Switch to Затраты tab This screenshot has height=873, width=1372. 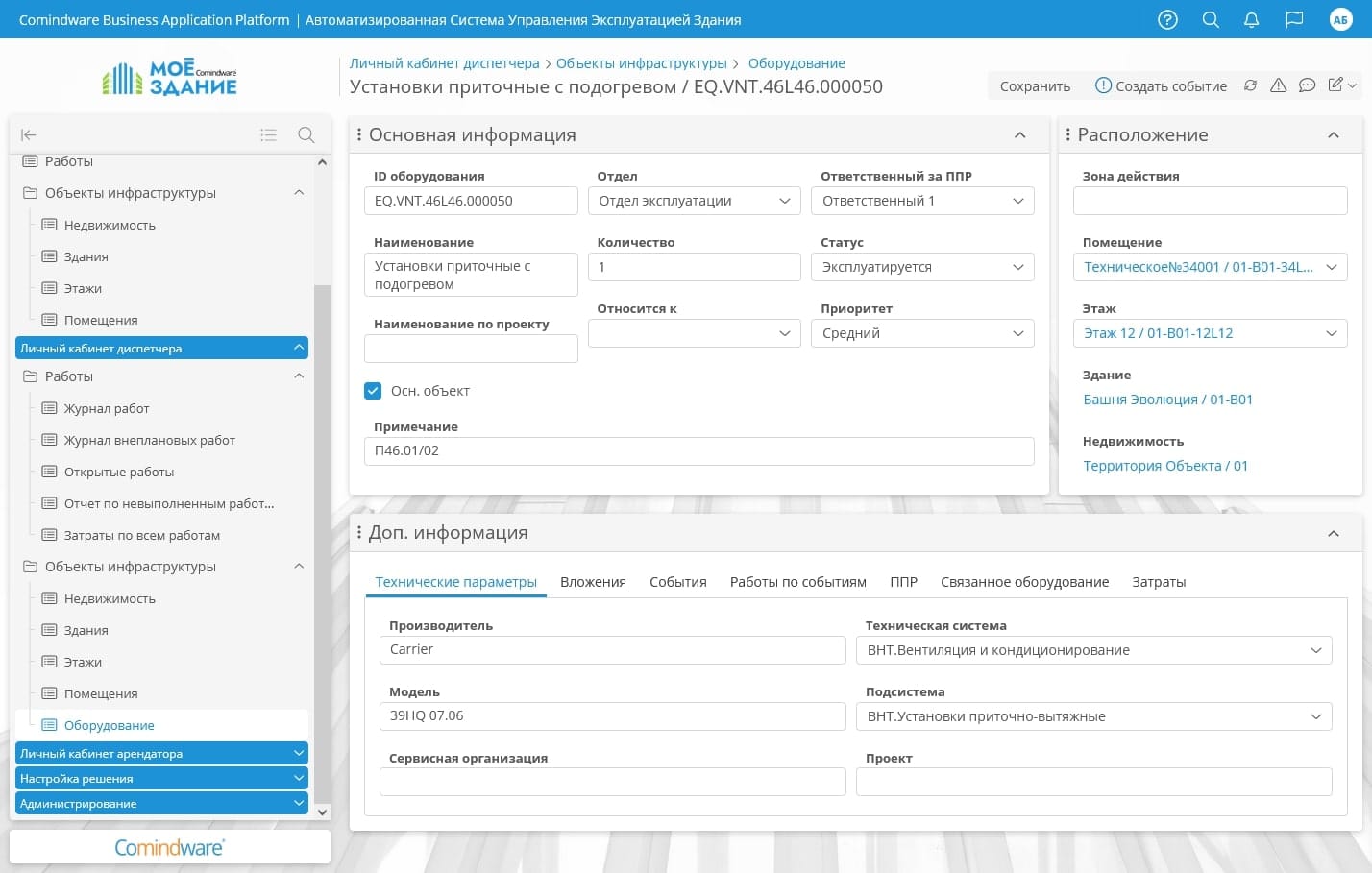tap(1160, 582)
